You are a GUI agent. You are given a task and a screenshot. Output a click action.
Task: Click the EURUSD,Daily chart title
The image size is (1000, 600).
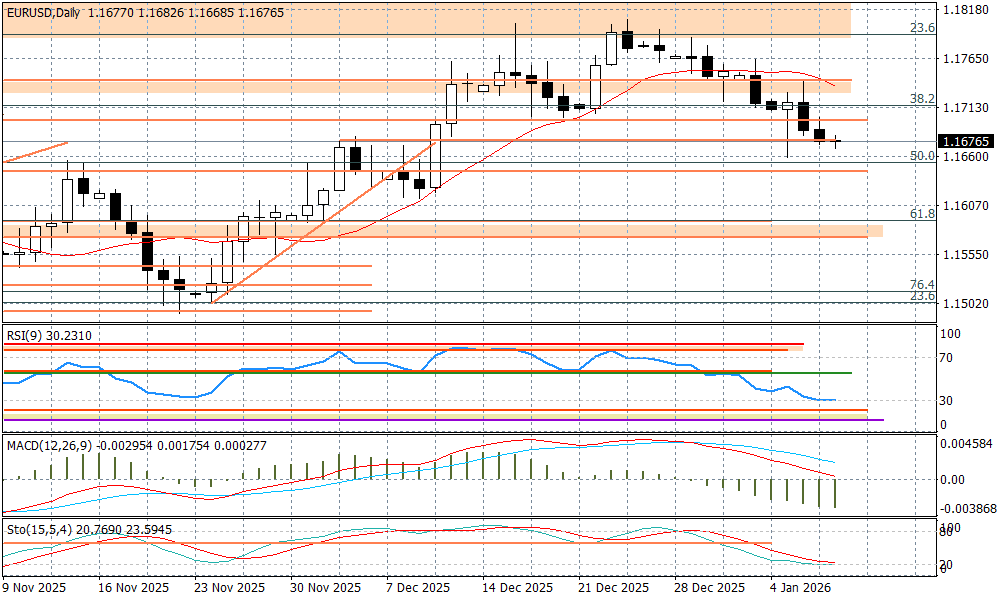[42, 12]
